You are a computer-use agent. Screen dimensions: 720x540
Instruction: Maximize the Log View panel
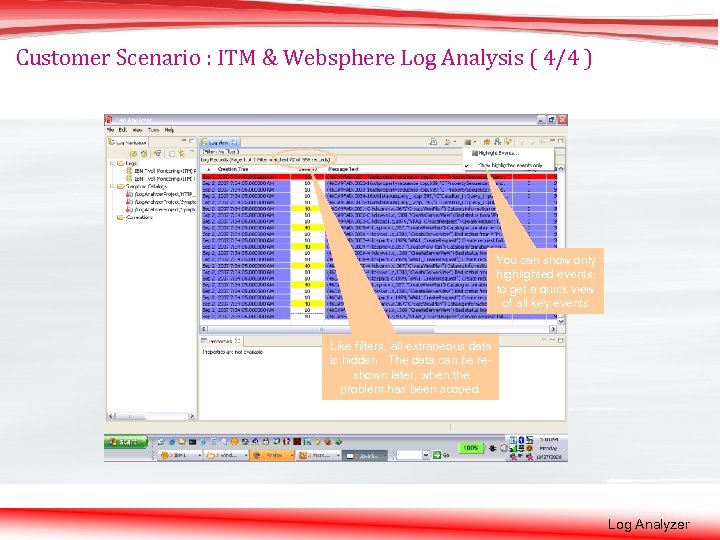(x=561, y=141)
